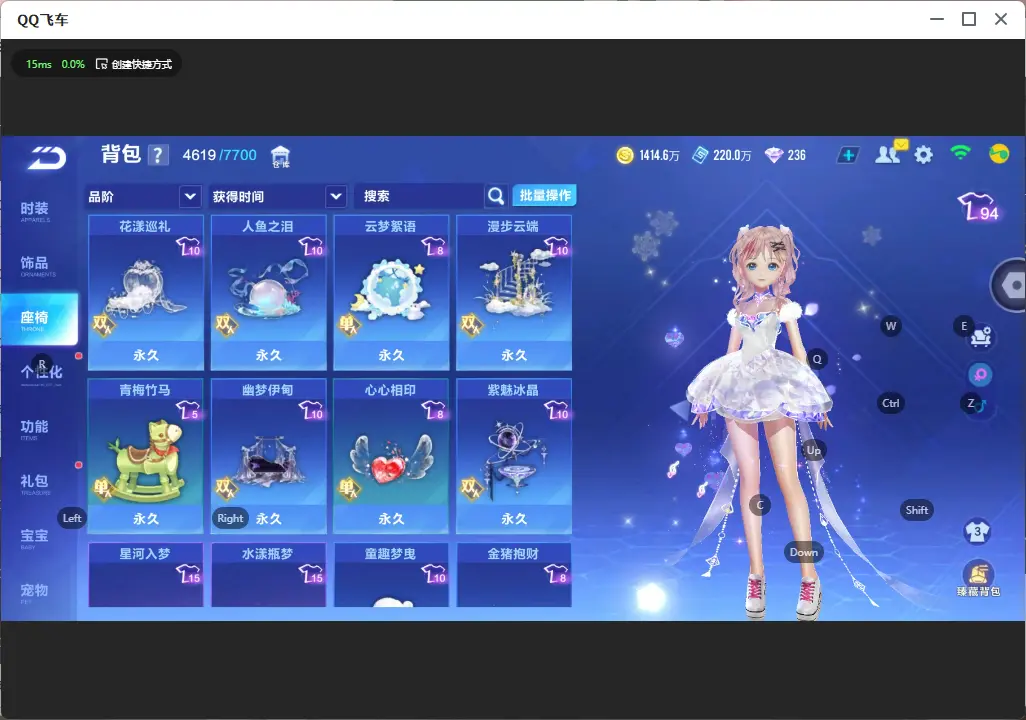
Task: Open the friends icon with mail badge
Action: (x=890, y=153)
